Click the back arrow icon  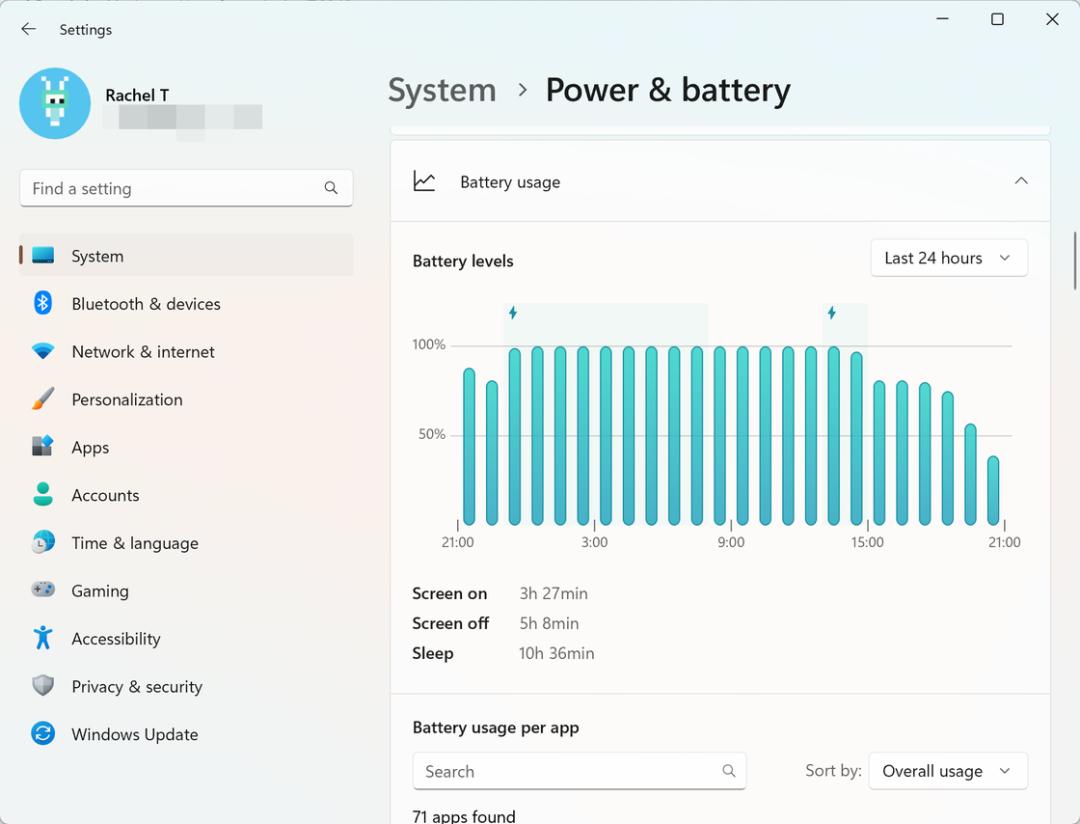pyautogui.click(x=28, y=29)
